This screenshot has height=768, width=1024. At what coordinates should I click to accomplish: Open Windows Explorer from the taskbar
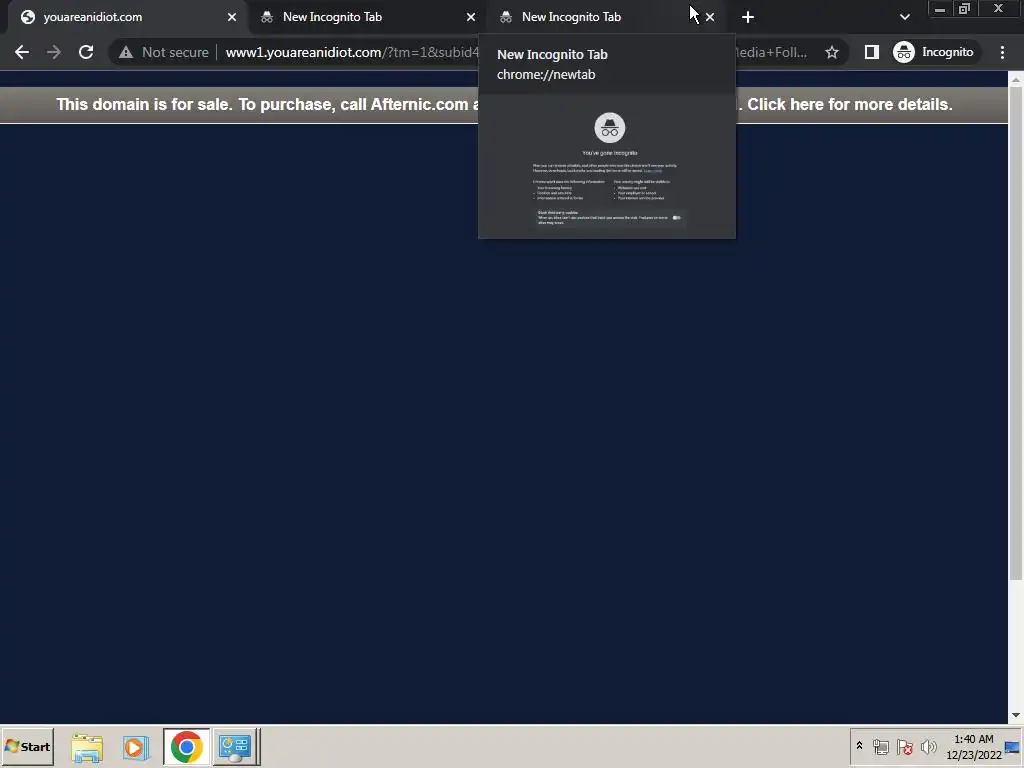pos(87,746)
